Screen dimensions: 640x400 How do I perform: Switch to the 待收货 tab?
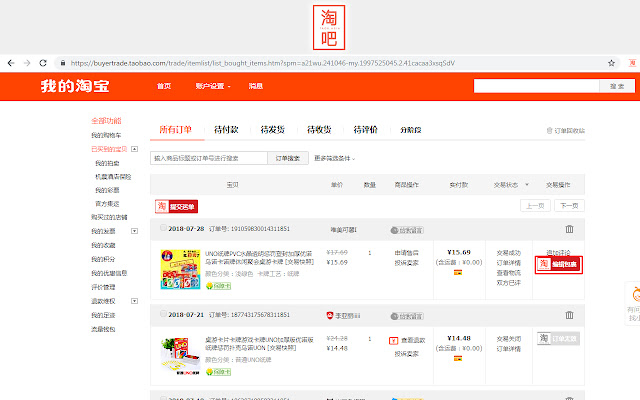click(x=319, y=130)
